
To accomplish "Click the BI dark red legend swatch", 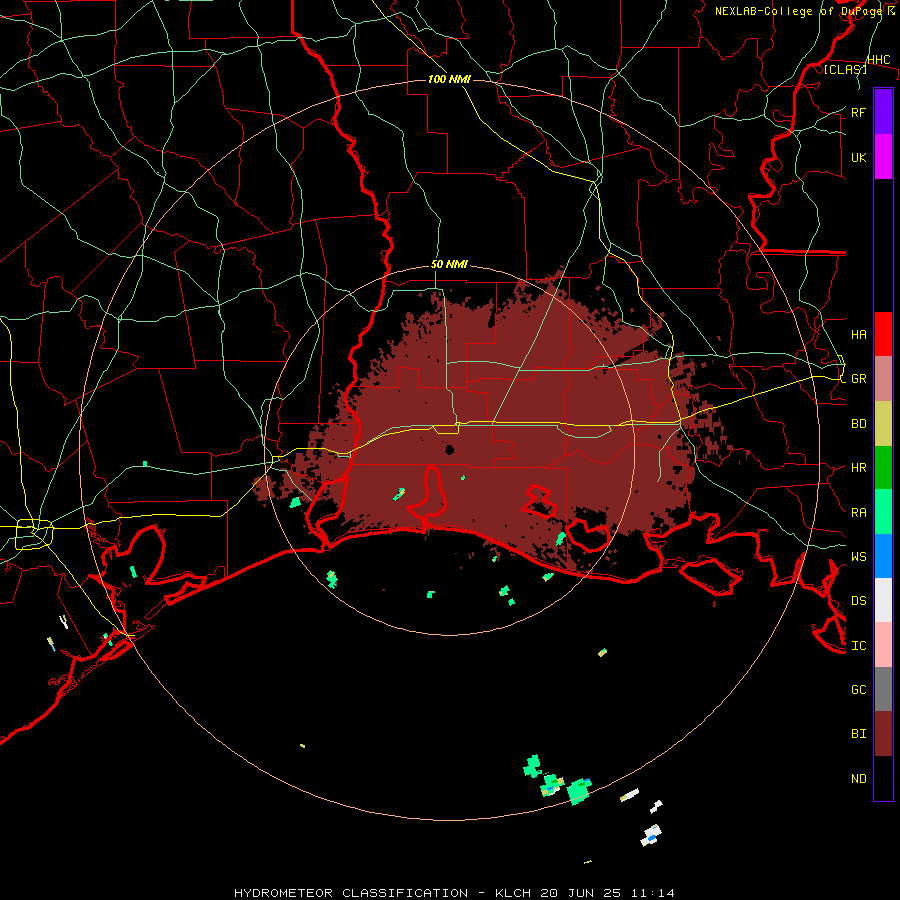I will tap(883, 734).
